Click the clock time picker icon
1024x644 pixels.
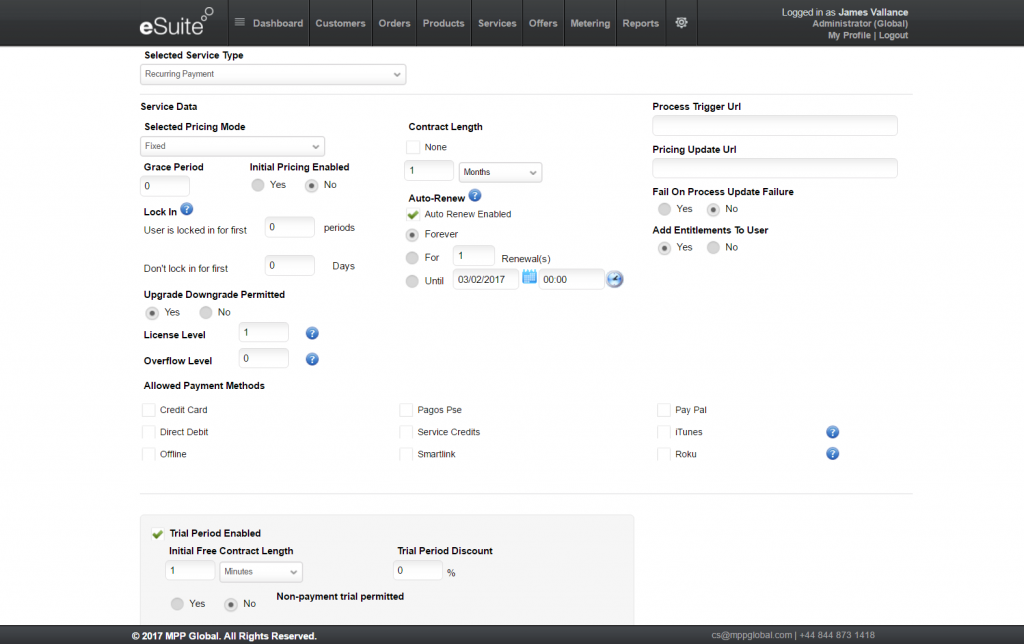[x=615, y=279]
